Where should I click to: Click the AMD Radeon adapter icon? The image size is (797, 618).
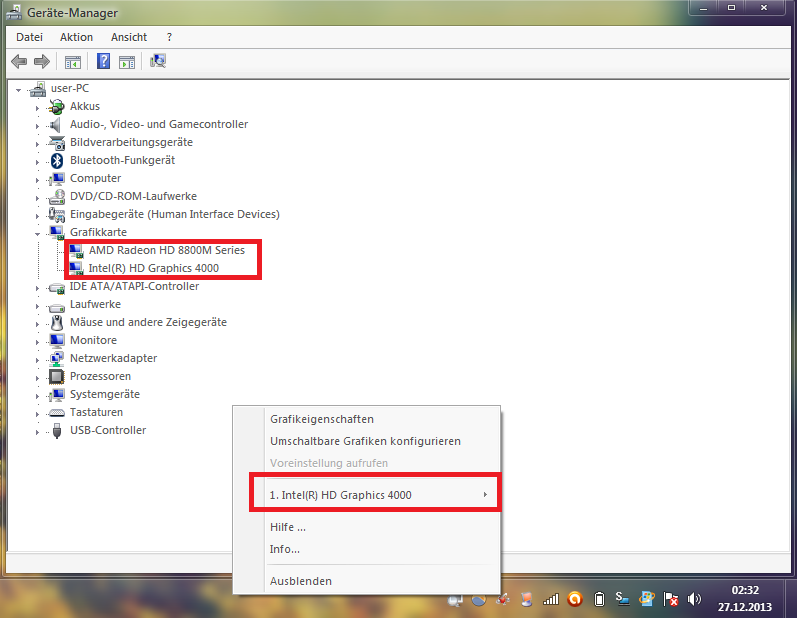point(76,251)
